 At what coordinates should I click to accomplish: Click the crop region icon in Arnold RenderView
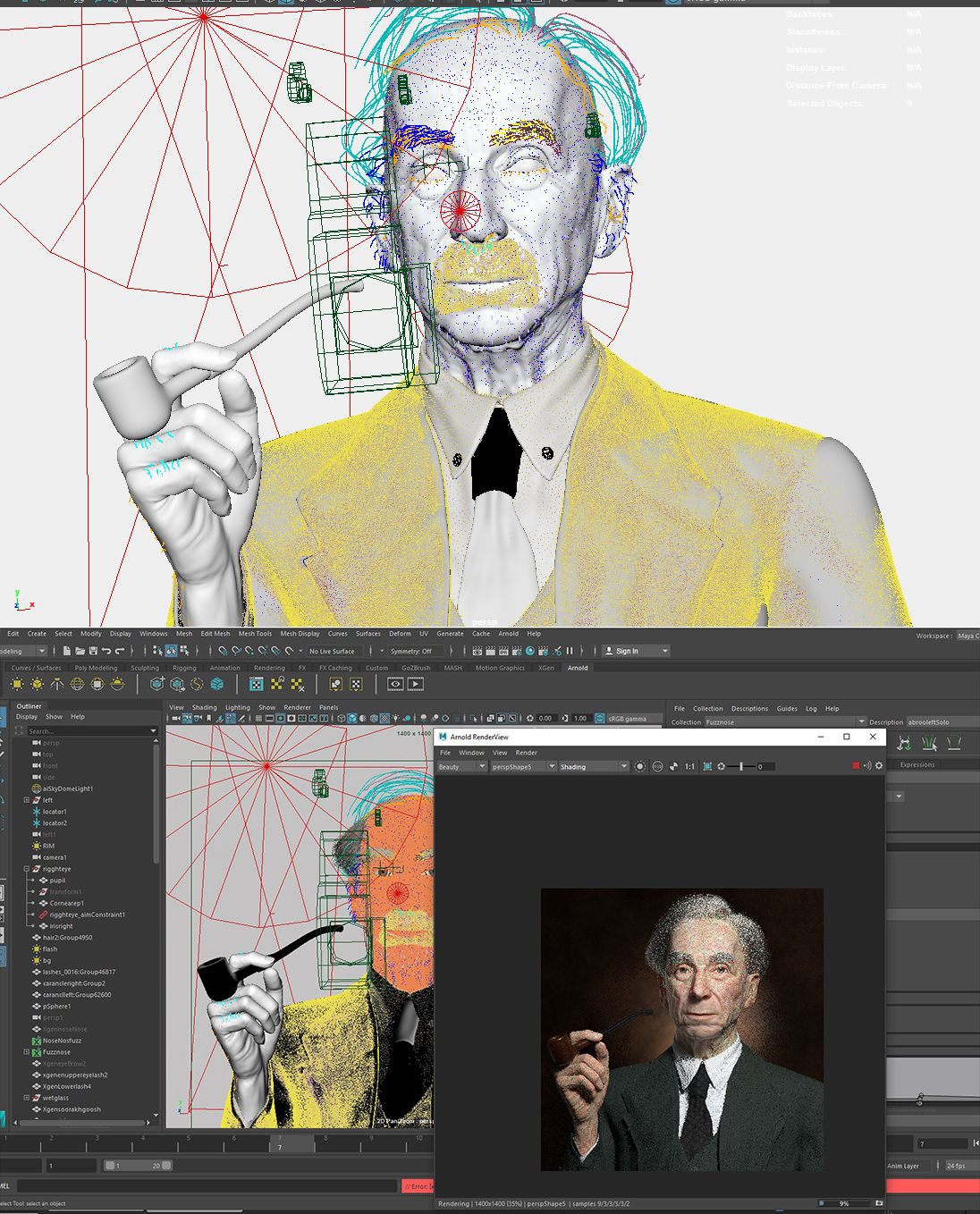click(x=707, y=766)
